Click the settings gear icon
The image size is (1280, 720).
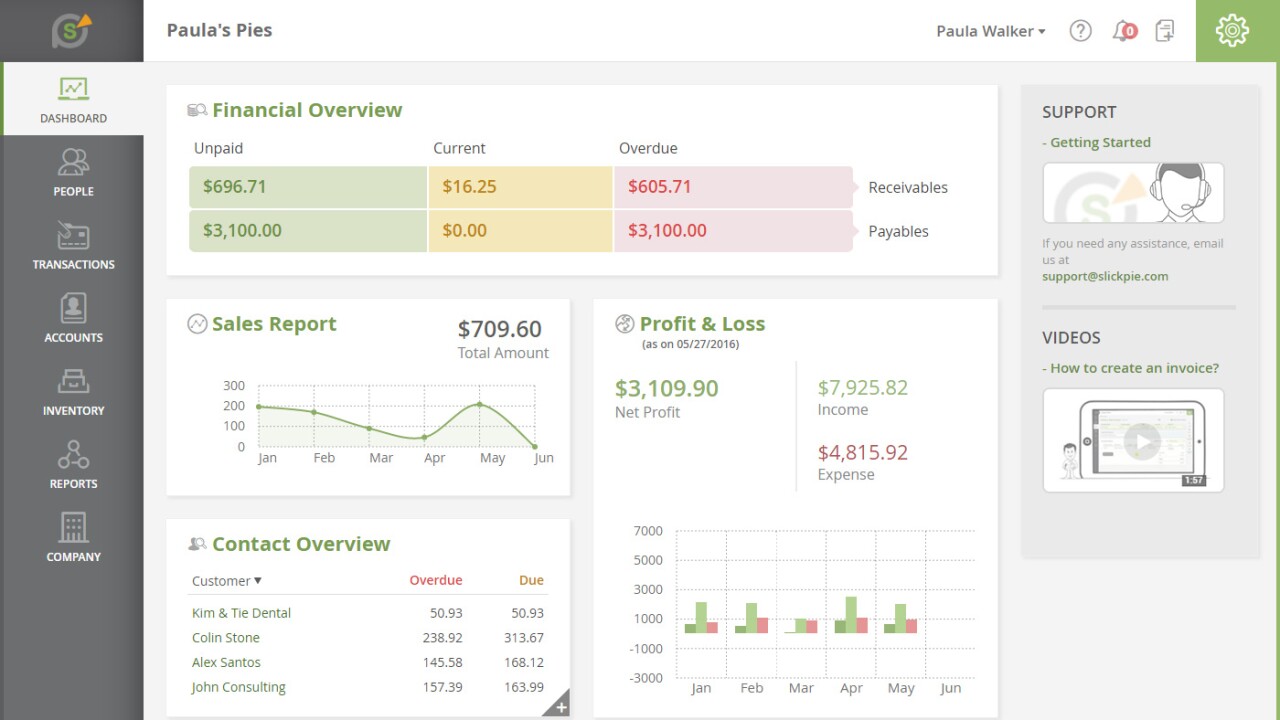(x=1232, y=31)
